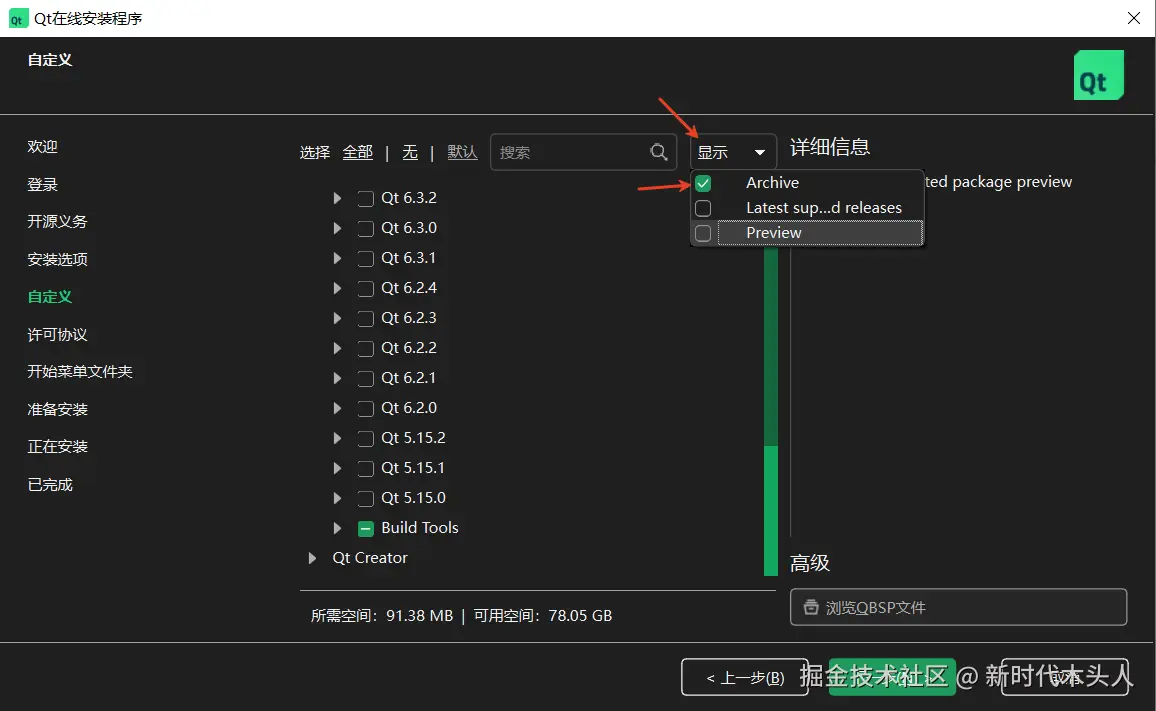Select the Qt 5.15.2 checkbox

click(x=366, y=439)
